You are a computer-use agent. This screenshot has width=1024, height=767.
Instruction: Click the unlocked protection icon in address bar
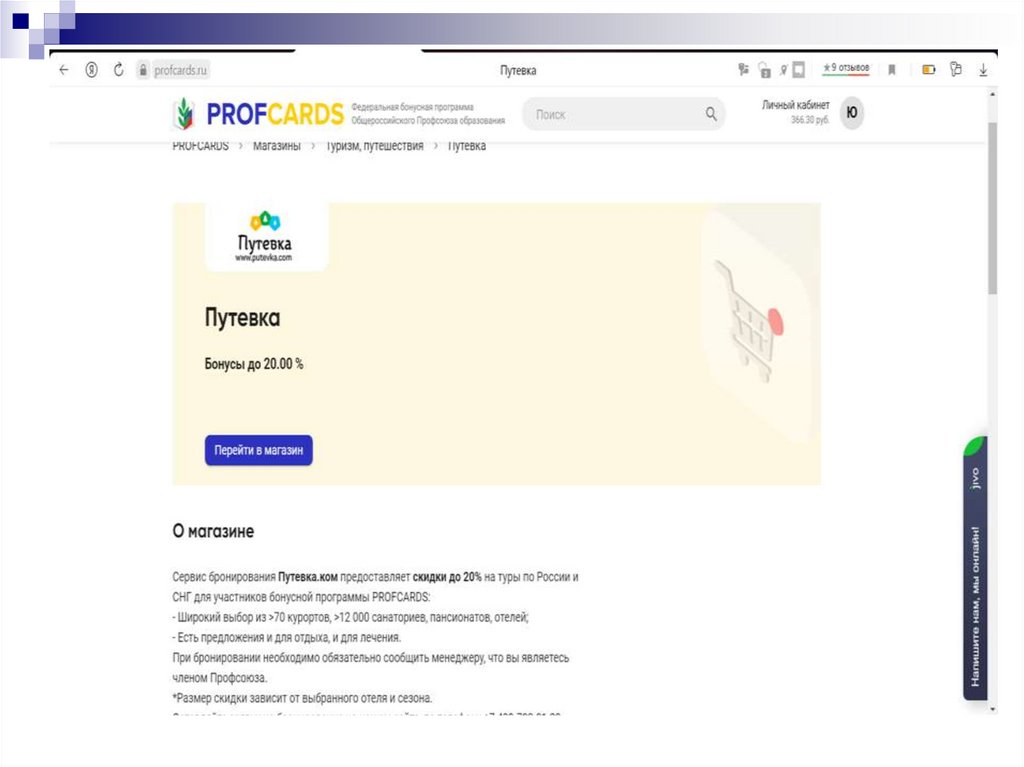764,70
